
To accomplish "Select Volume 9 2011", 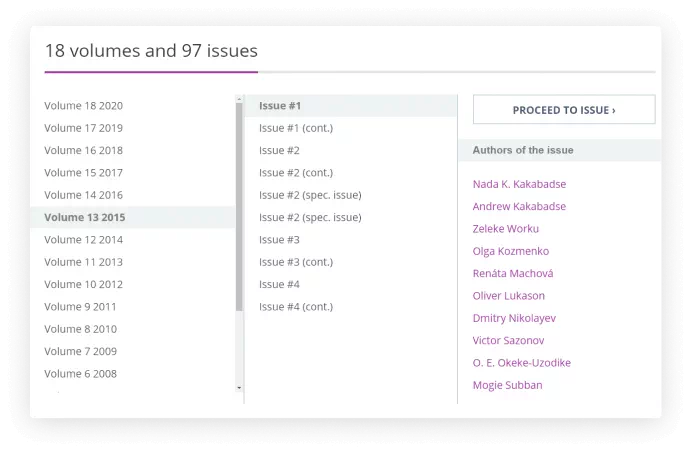I will coord(81,307).
